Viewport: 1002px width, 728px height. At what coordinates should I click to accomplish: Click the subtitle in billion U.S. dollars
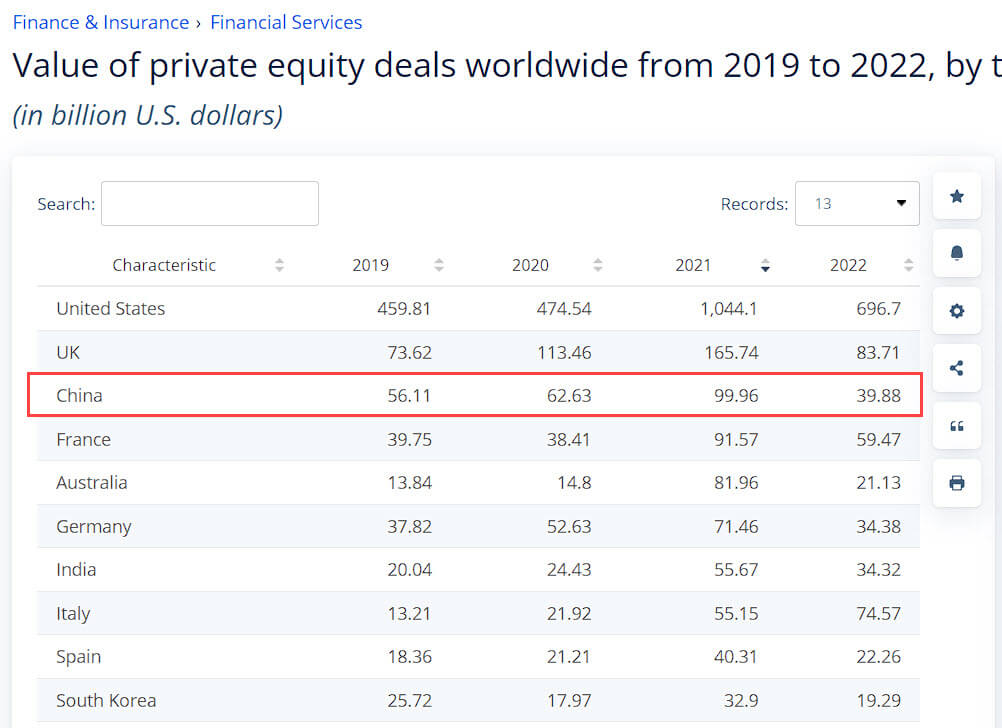pyautogui.click(x=148, y=116)
